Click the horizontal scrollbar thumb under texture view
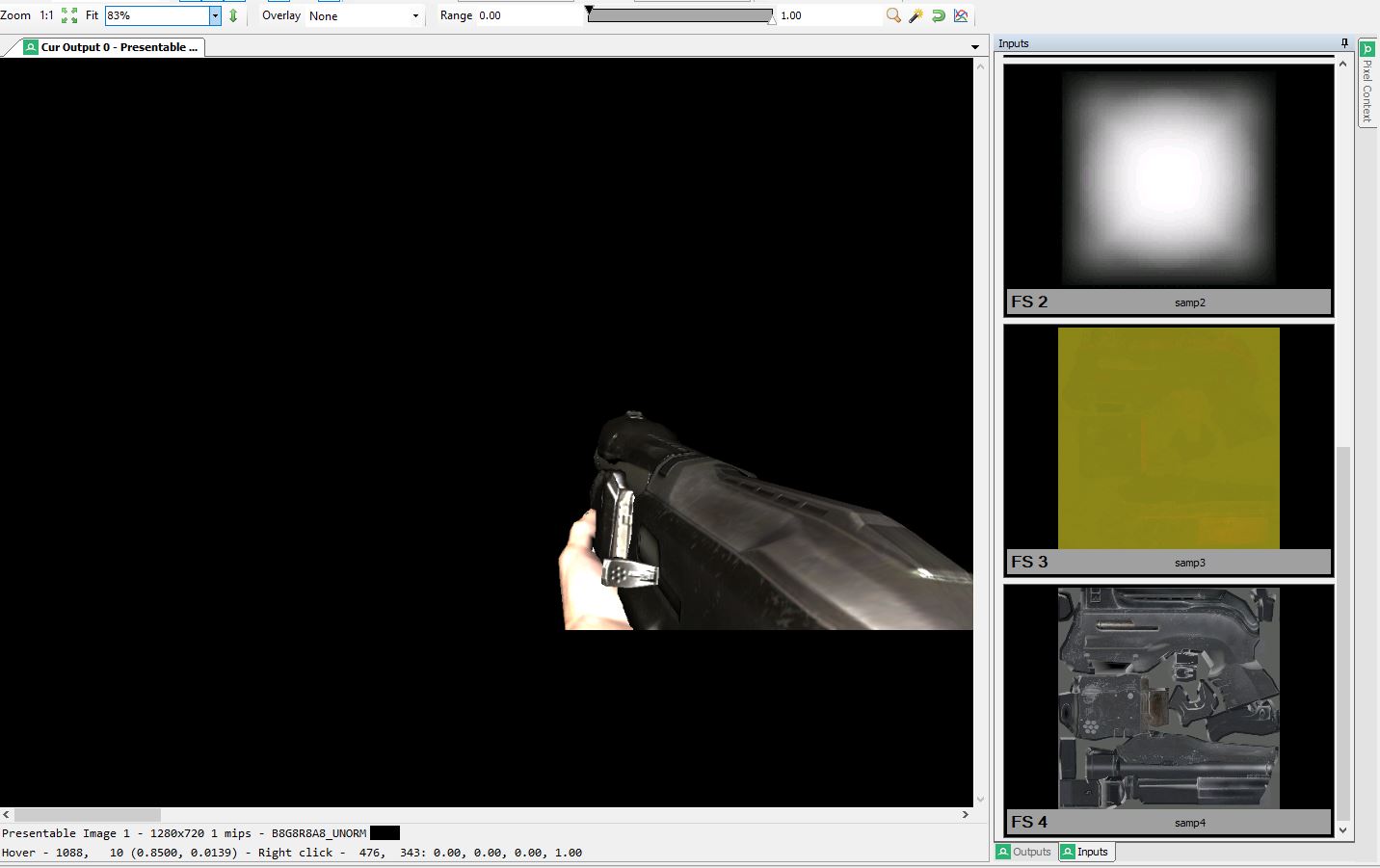Screen dimensions: 1380x868 point(87,815)
